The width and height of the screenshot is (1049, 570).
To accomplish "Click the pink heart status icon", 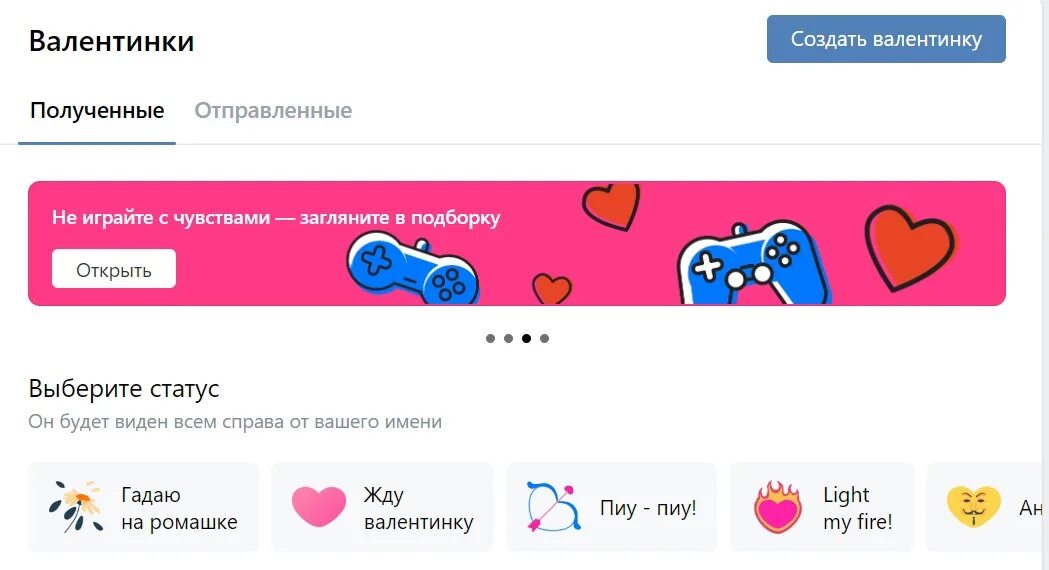I will (319, 506).
